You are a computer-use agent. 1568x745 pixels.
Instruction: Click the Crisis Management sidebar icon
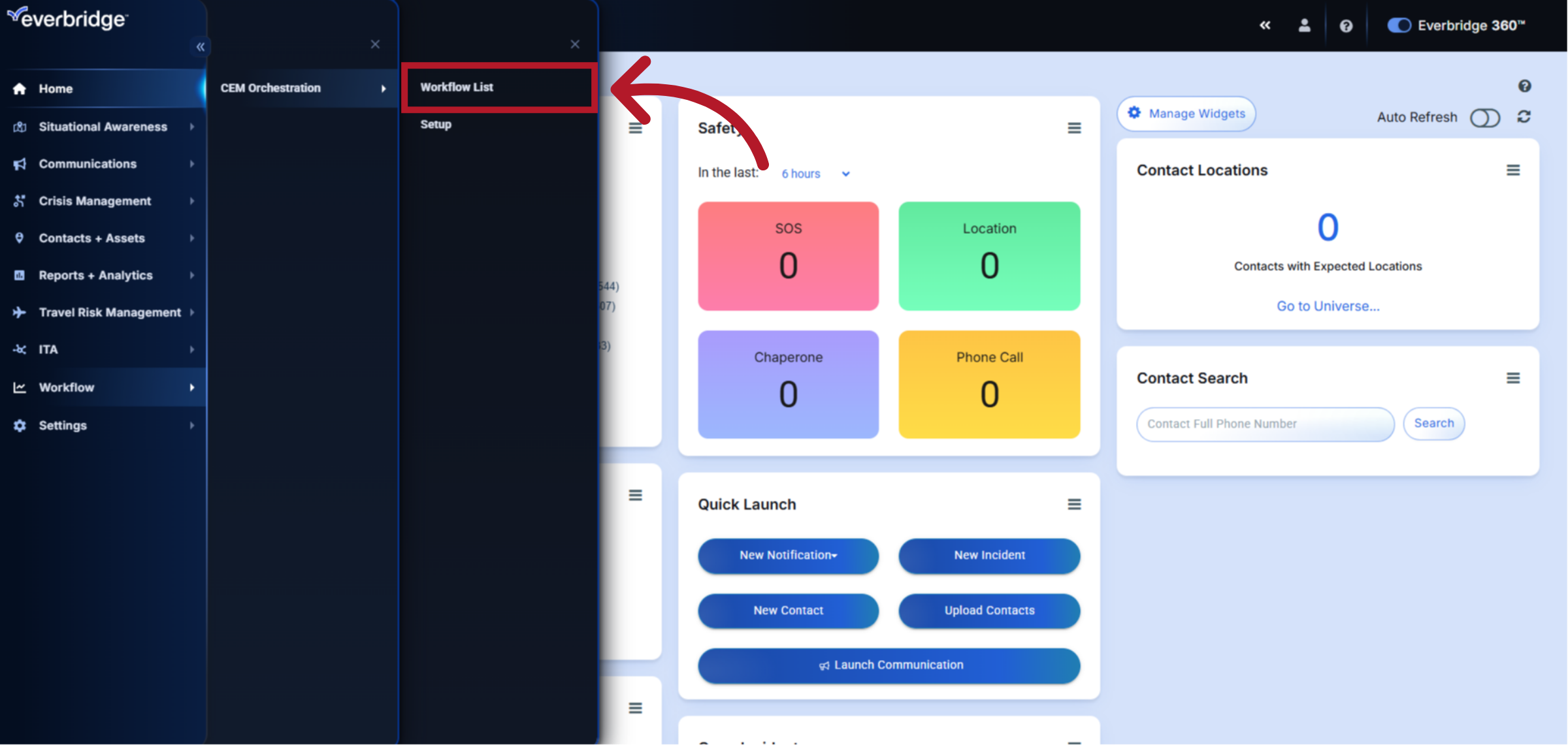coord(20,200)
